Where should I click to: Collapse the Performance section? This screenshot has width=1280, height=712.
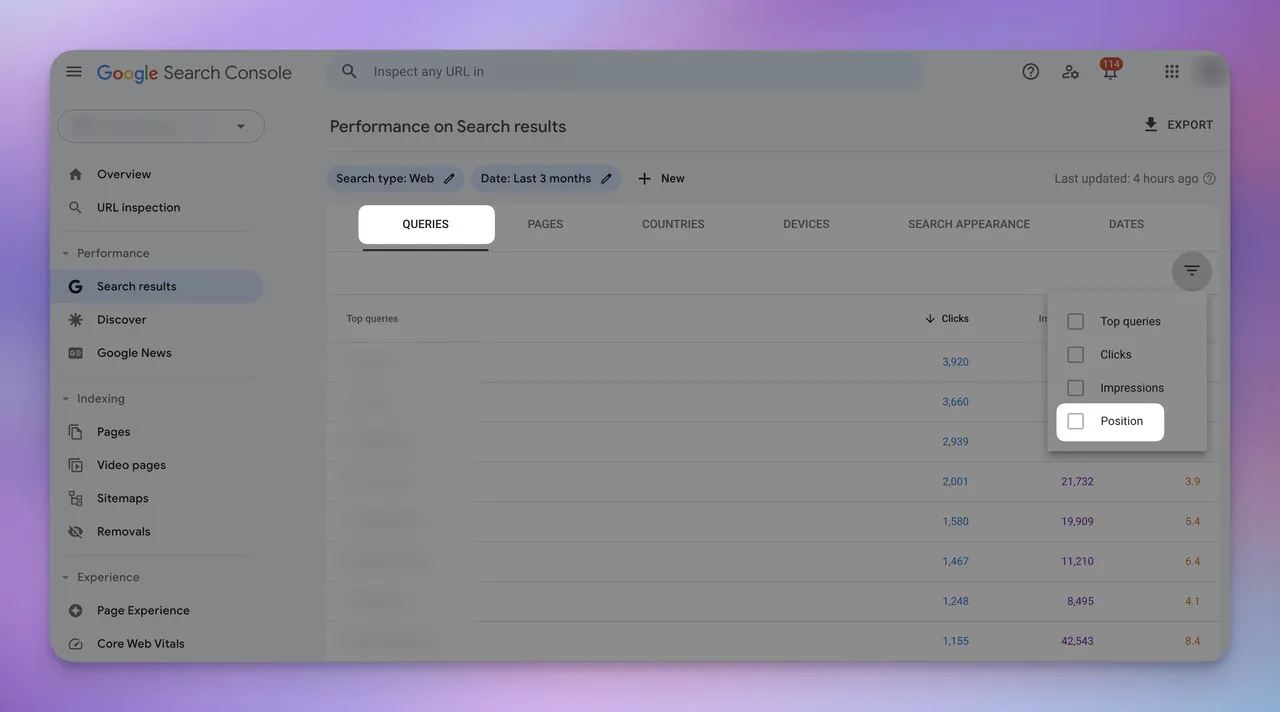[66, 254]
